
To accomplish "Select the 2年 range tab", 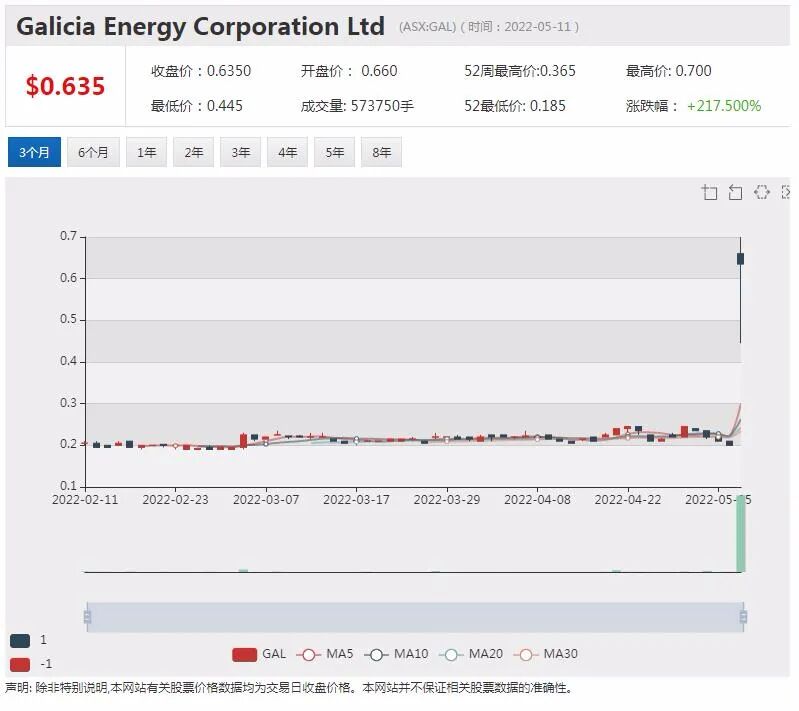I will (194, 152).
